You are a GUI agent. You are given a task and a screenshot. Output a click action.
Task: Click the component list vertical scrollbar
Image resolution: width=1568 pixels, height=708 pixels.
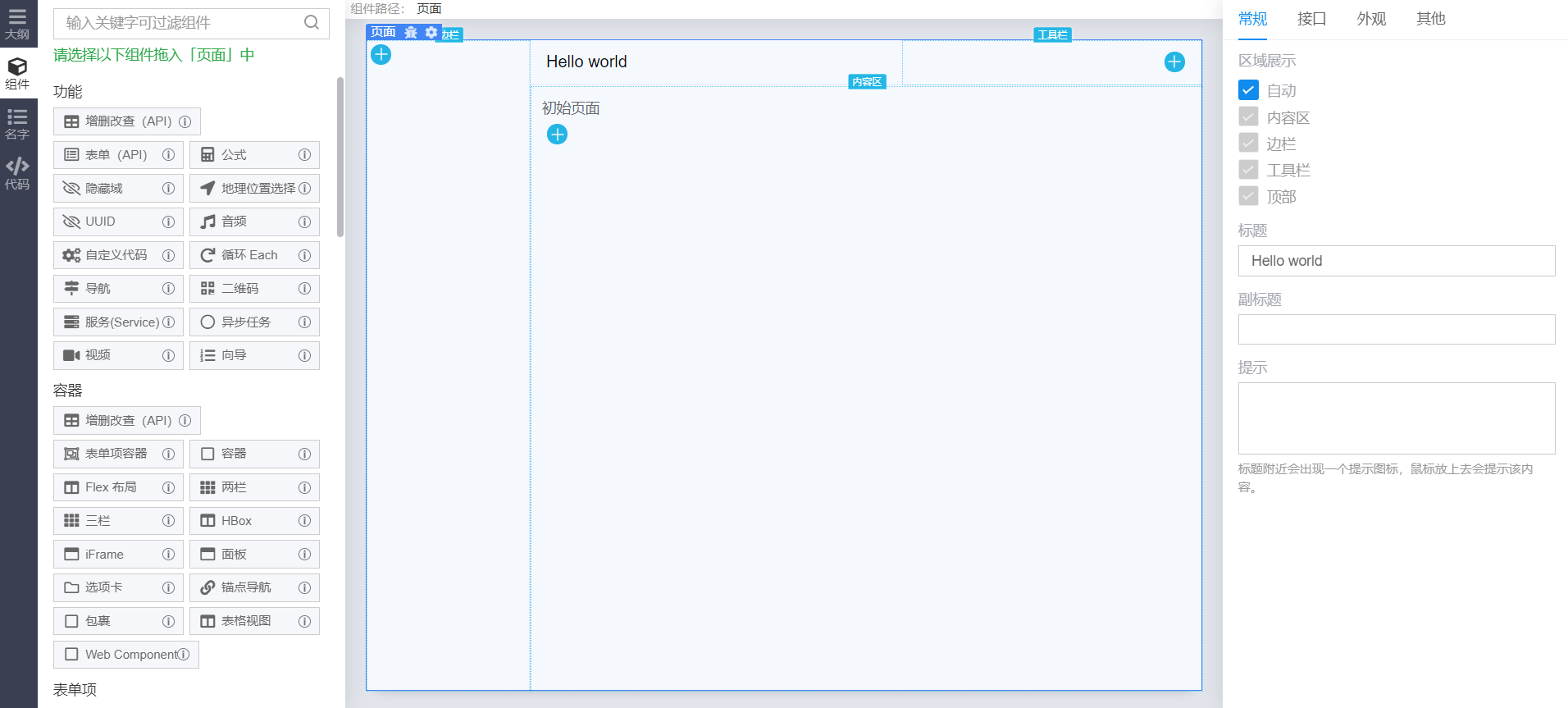pyautogui.click(x=340, y=156)
